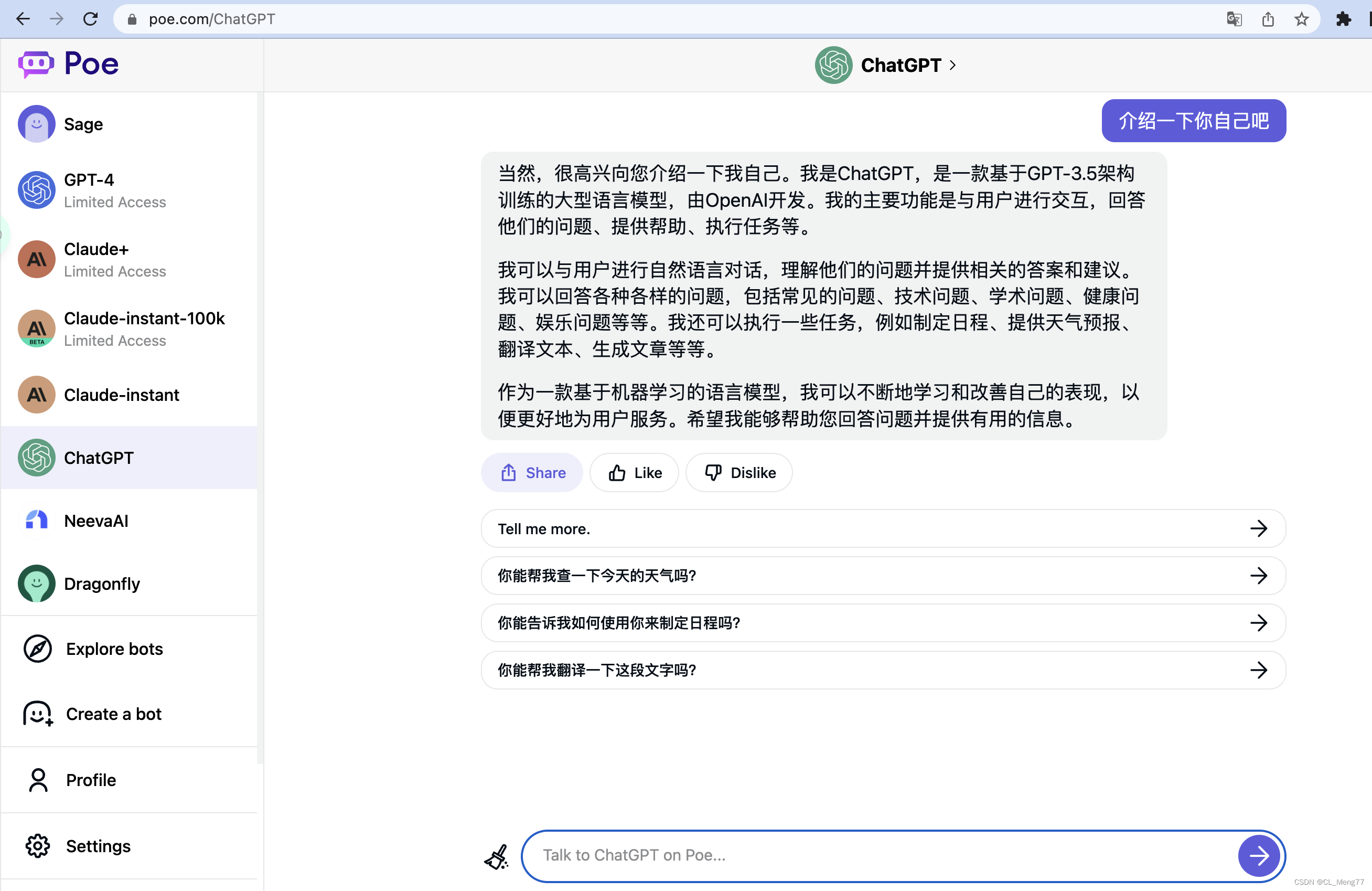Viewport: 1372px width, 891px height.
Task: Open the Claude+ bot avatar icon
Action: [x=36, y=260]
